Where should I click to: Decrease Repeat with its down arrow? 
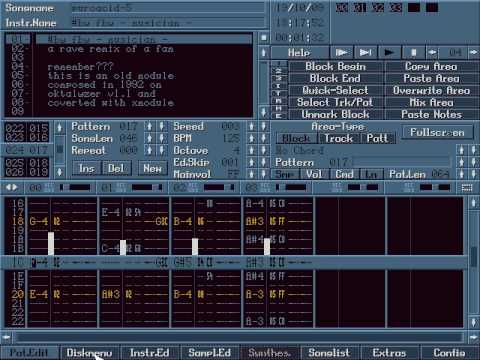[162, 150]
